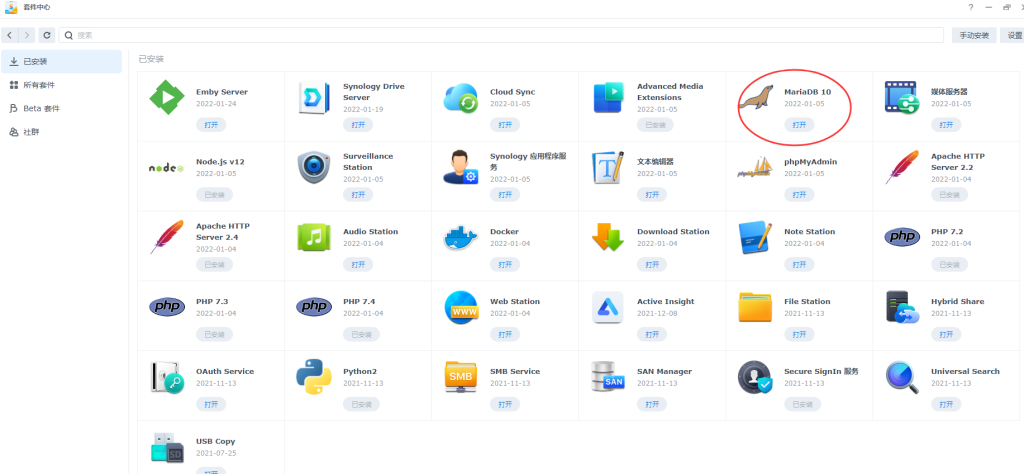This screenshot has height=474, width=1024.
Task: Select 已安装 in the sidebar
Action: click(61, 61)
